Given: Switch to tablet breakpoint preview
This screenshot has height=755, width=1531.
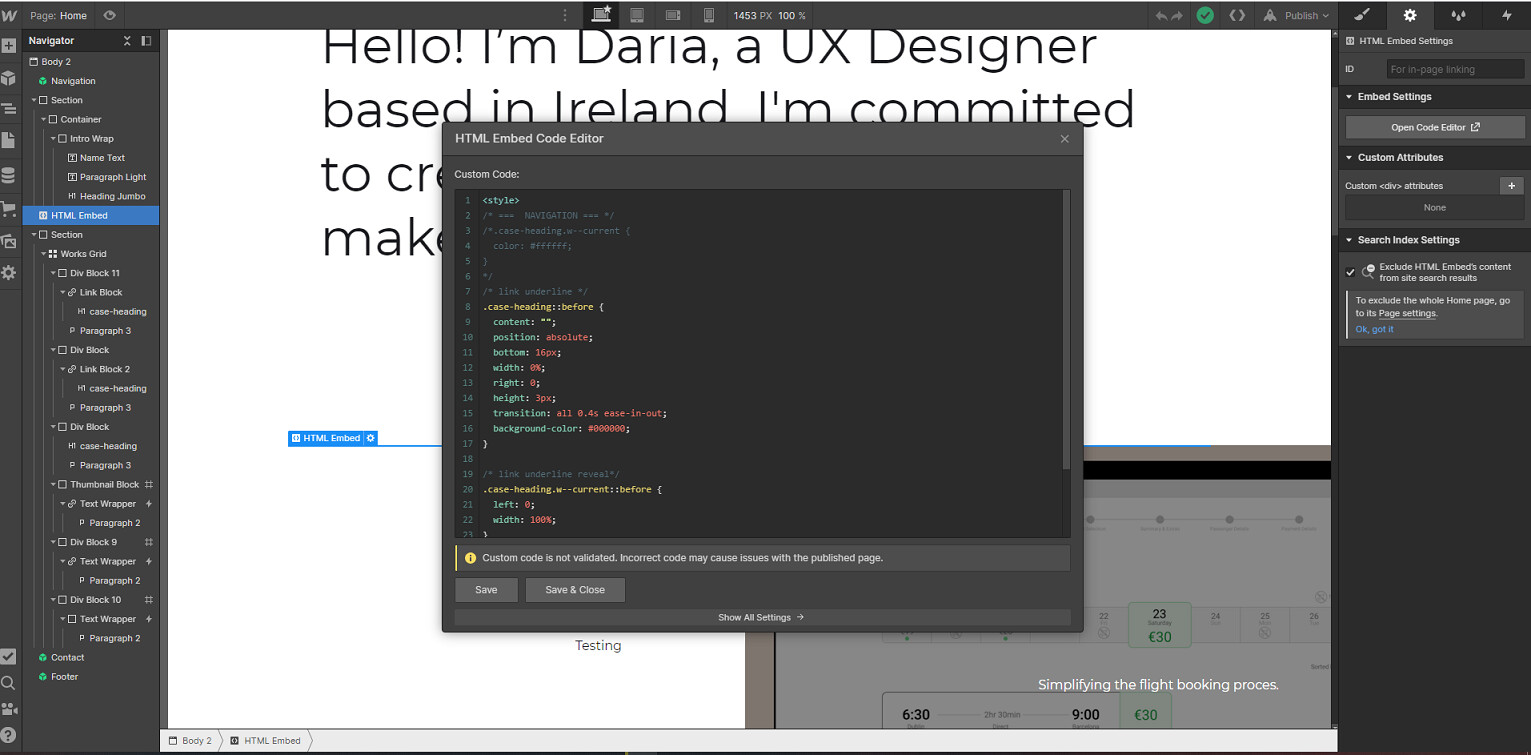Looking at the screenshot, I should click(x=637, y=15).
